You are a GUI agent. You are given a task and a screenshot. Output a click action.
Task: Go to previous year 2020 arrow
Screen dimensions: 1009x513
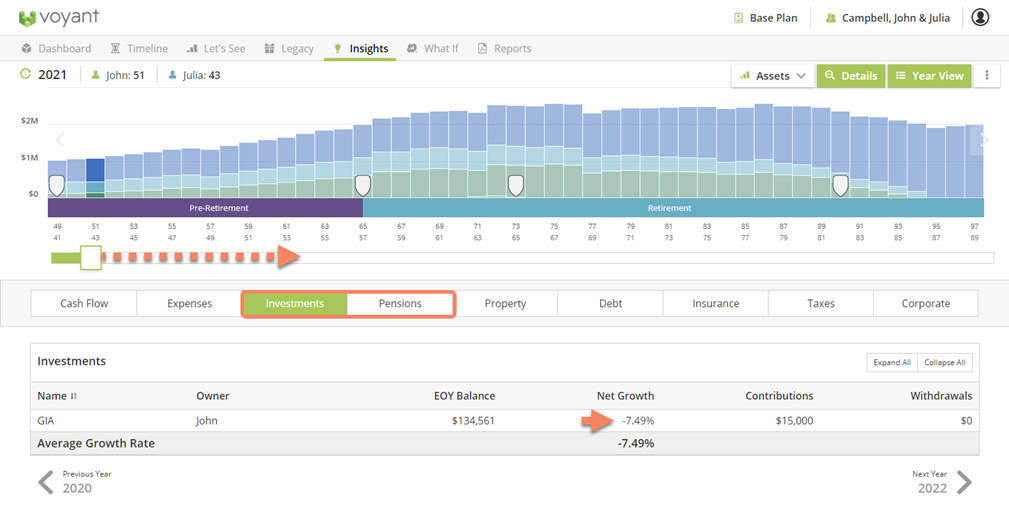(x=46, y=483)
